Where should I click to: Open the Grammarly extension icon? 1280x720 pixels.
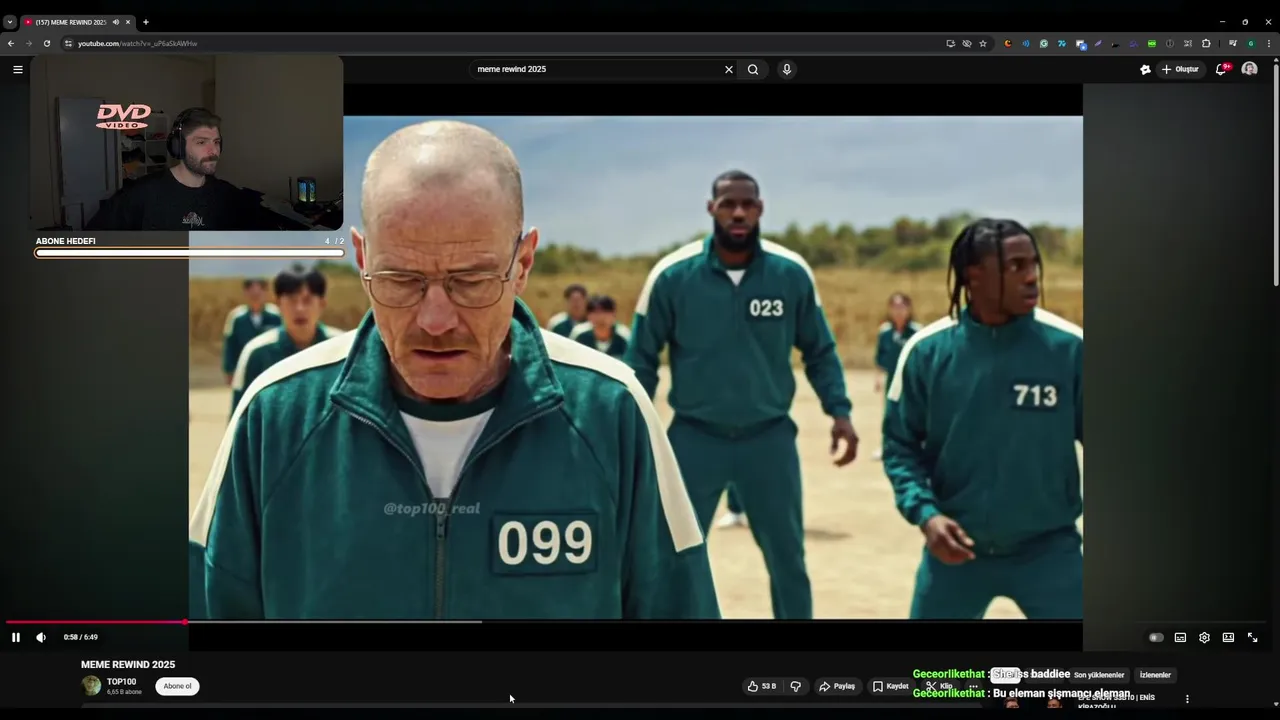tap(1044, 43)
